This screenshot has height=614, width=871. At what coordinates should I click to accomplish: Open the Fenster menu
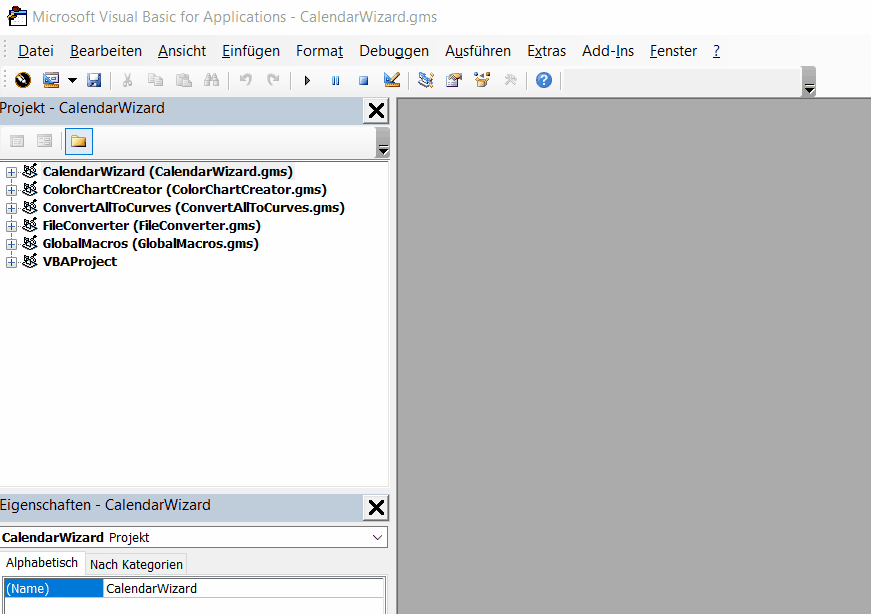click(x=673, y=51)
